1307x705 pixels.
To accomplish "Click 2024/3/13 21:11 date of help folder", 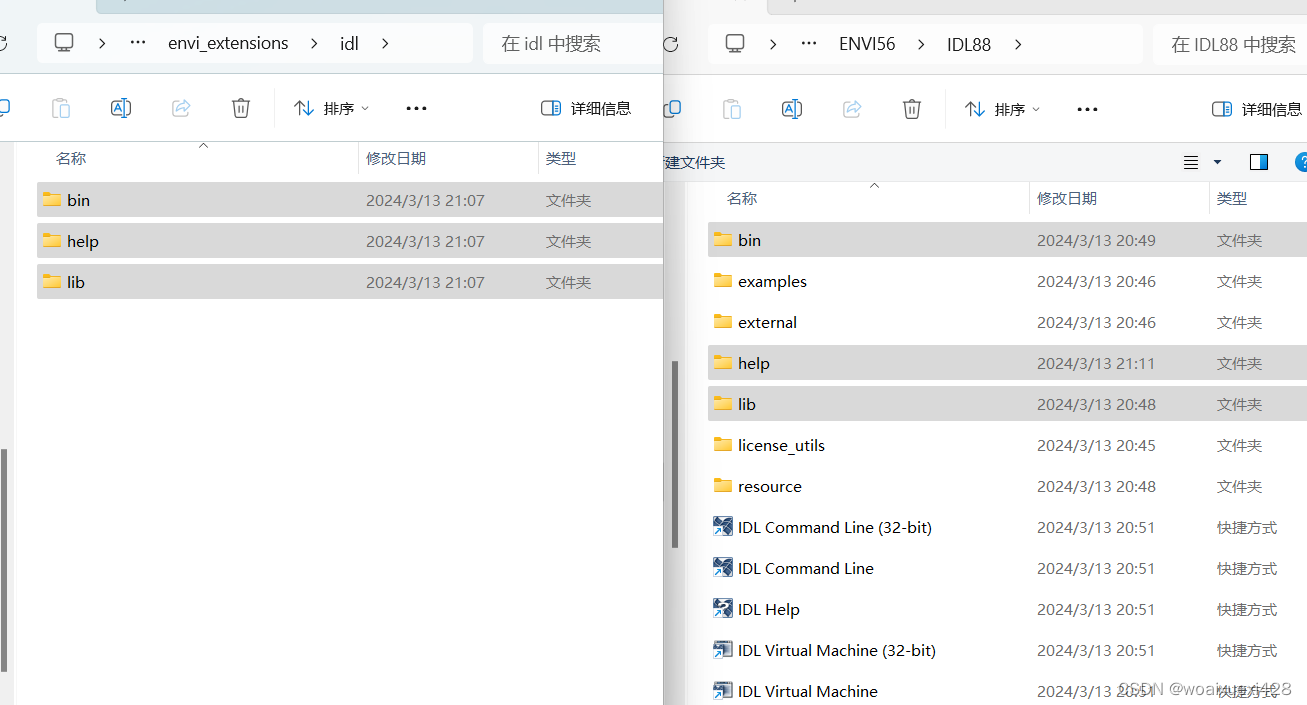I will [1096, 363].
